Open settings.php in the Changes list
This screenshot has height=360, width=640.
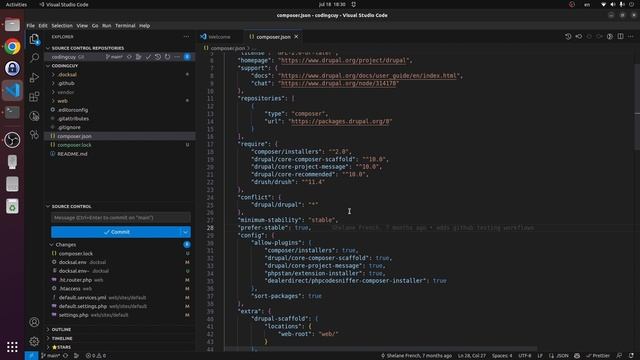74,315
